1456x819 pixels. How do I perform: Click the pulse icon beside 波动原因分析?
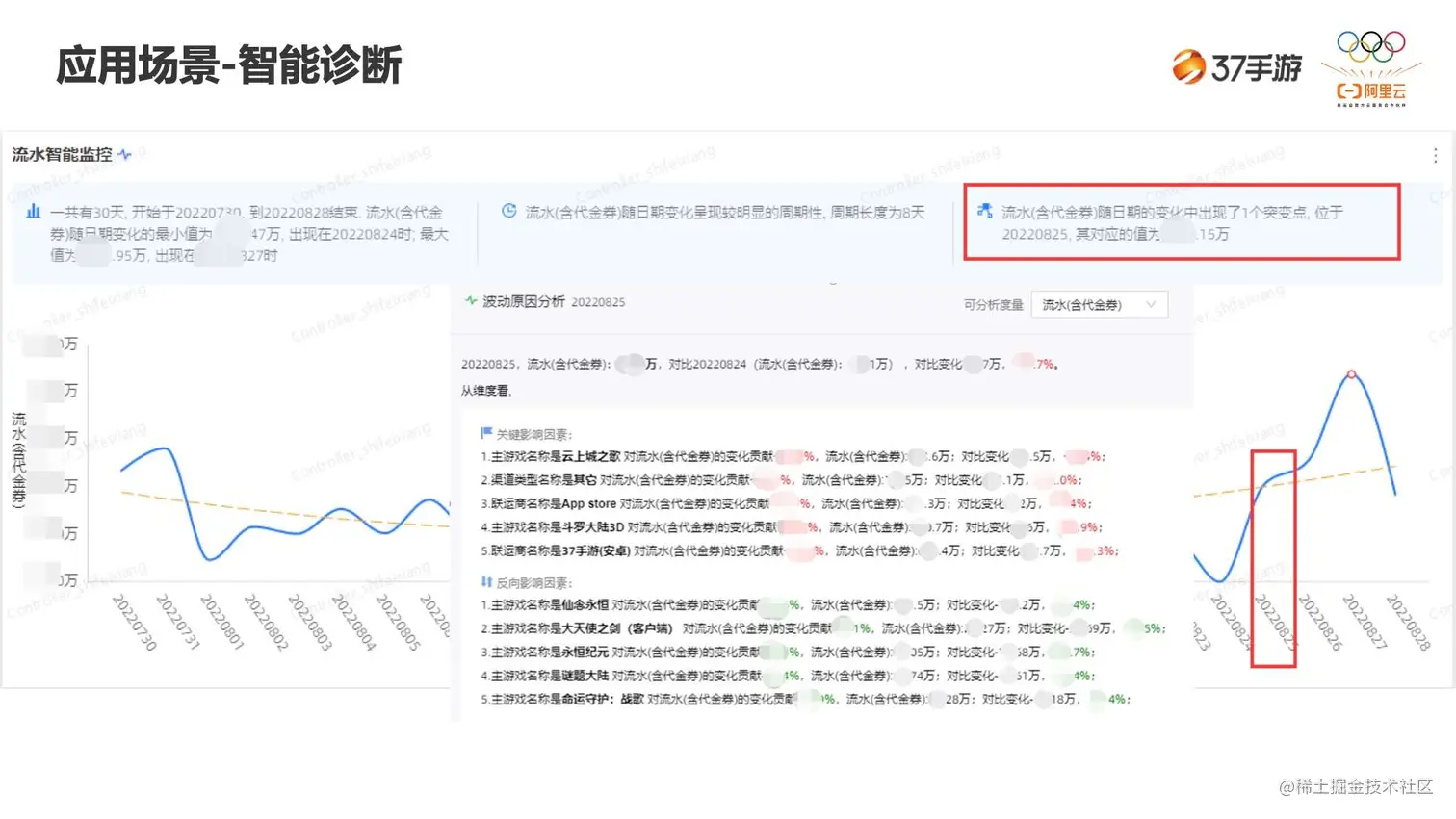(x=471, y=300)
